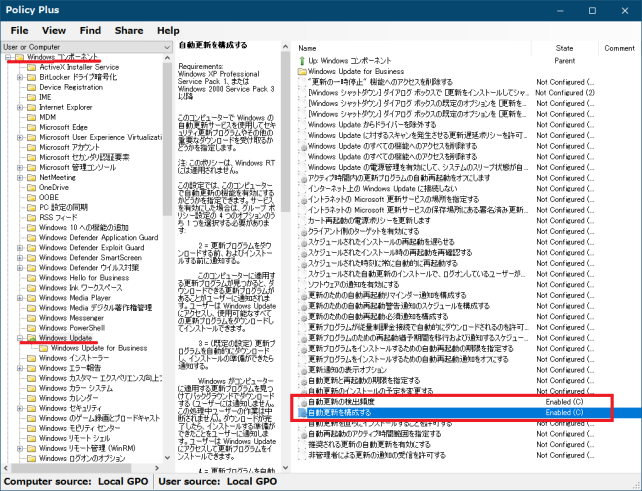
Task: Select the Windows PowerShell folder icon
Action: coord(32,328)
